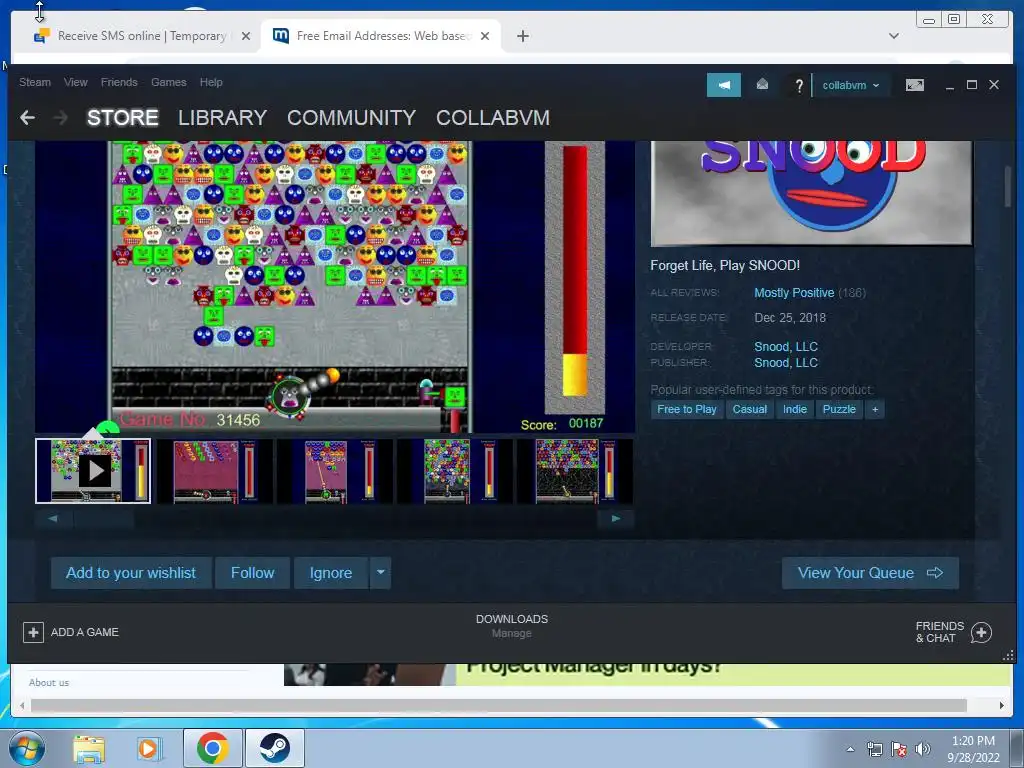Go to the COMMUNITY section
The image size is (1024, 768).
click(x=351, y=118)
